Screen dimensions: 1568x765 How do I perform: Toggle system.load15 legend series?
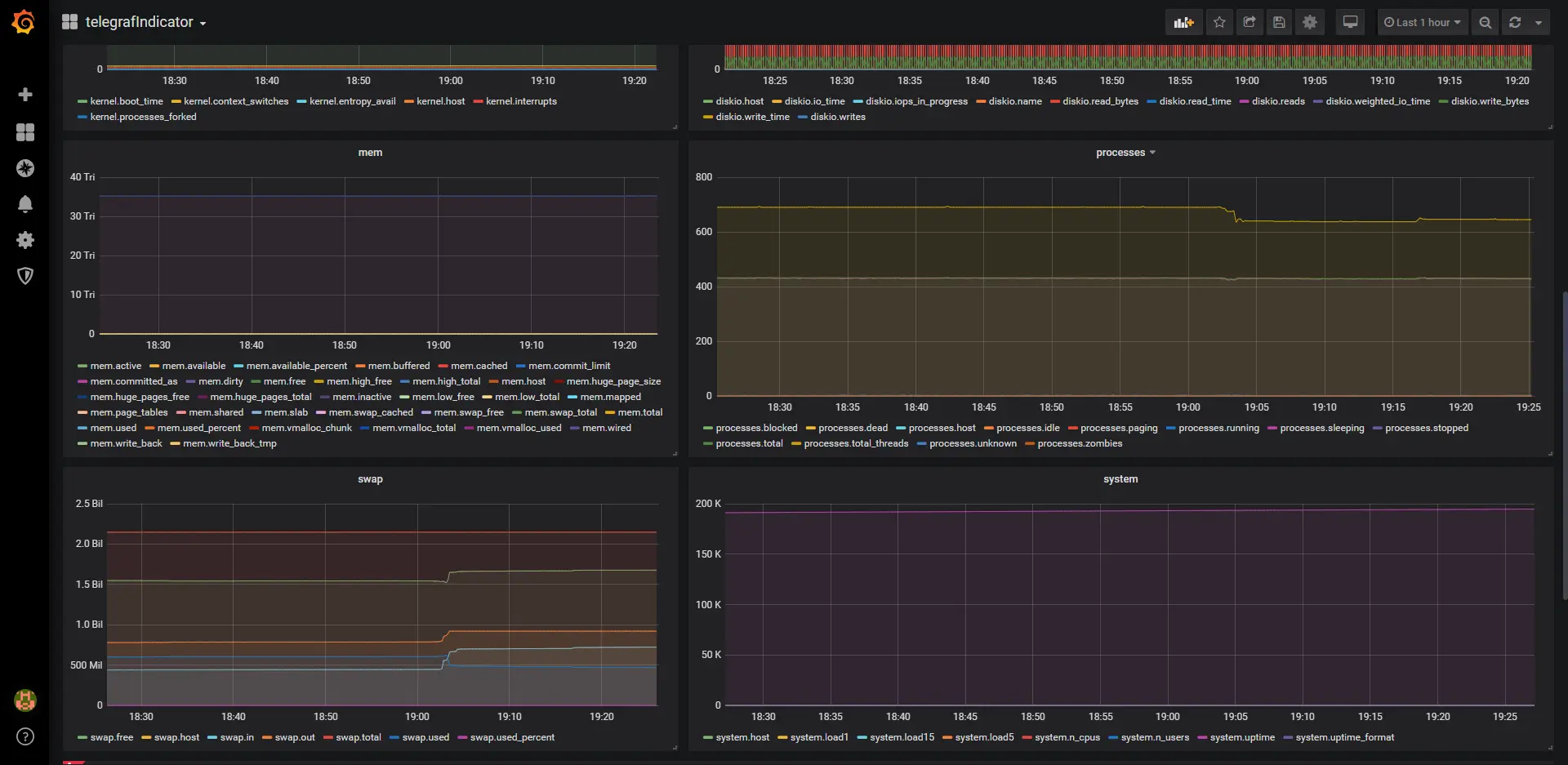902,737
